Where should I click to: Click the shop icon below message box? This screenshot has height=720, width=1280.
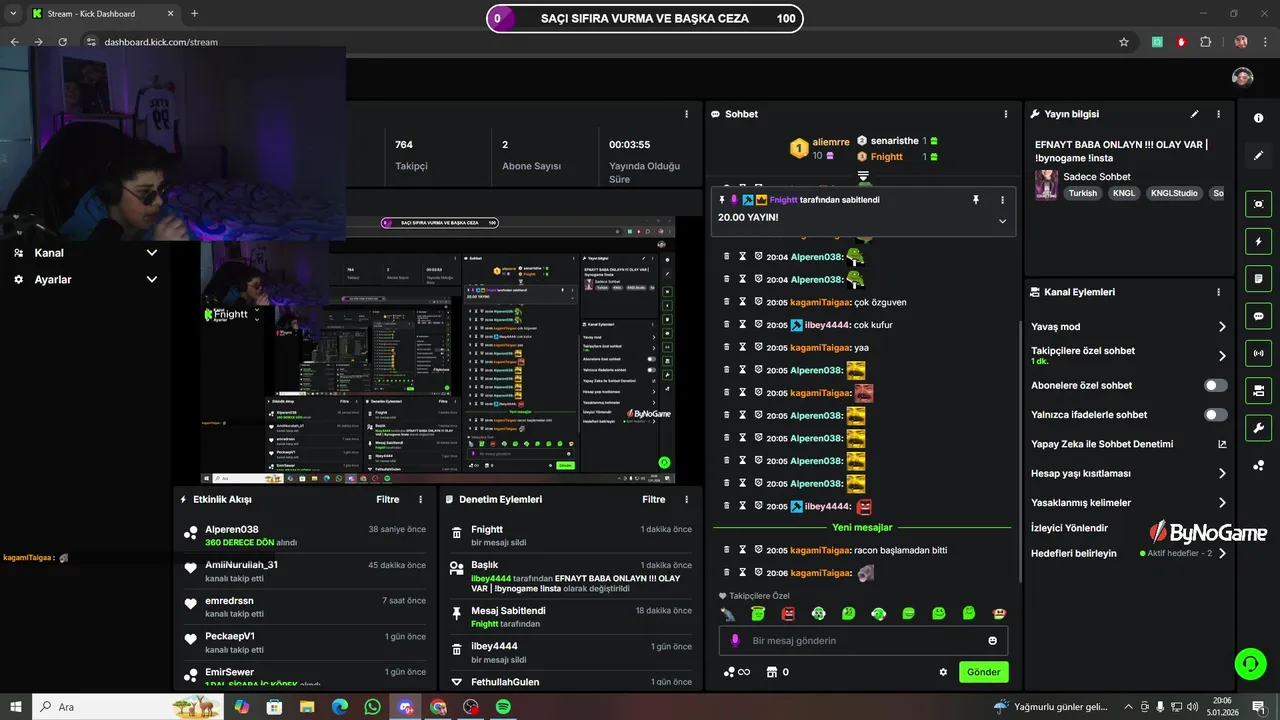(x=772, y=672)
